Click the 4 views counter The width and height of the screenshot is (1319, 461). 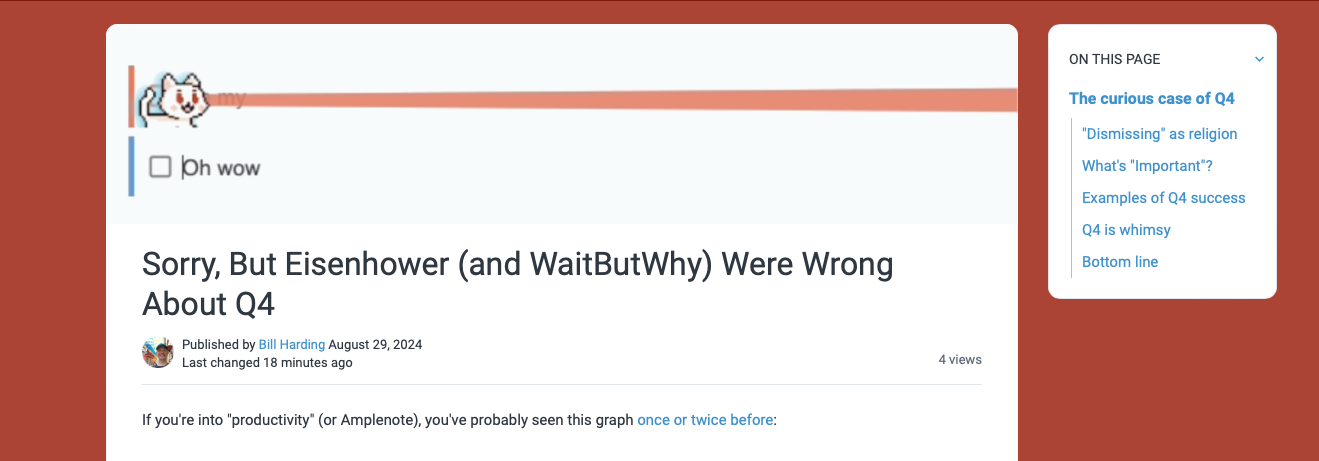[960, 360]
